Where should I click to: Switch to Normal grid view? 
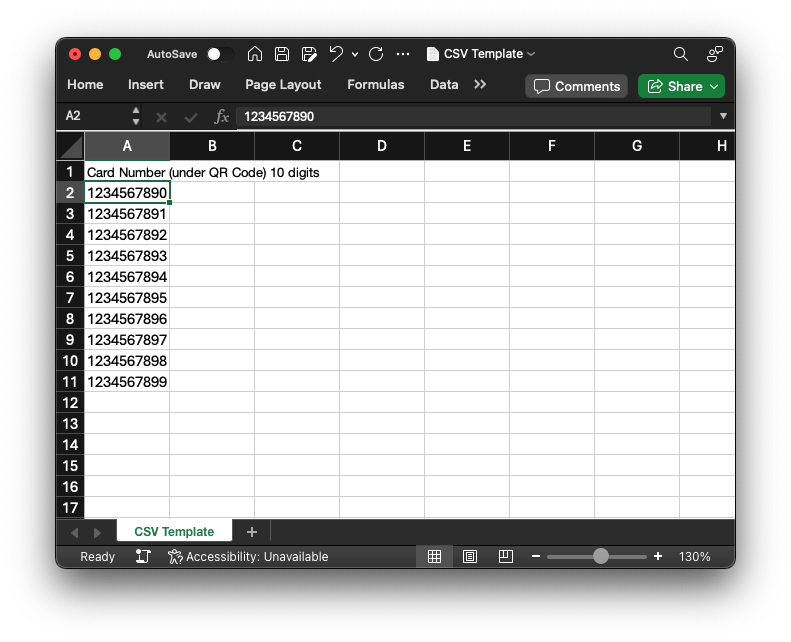(434, 557)
